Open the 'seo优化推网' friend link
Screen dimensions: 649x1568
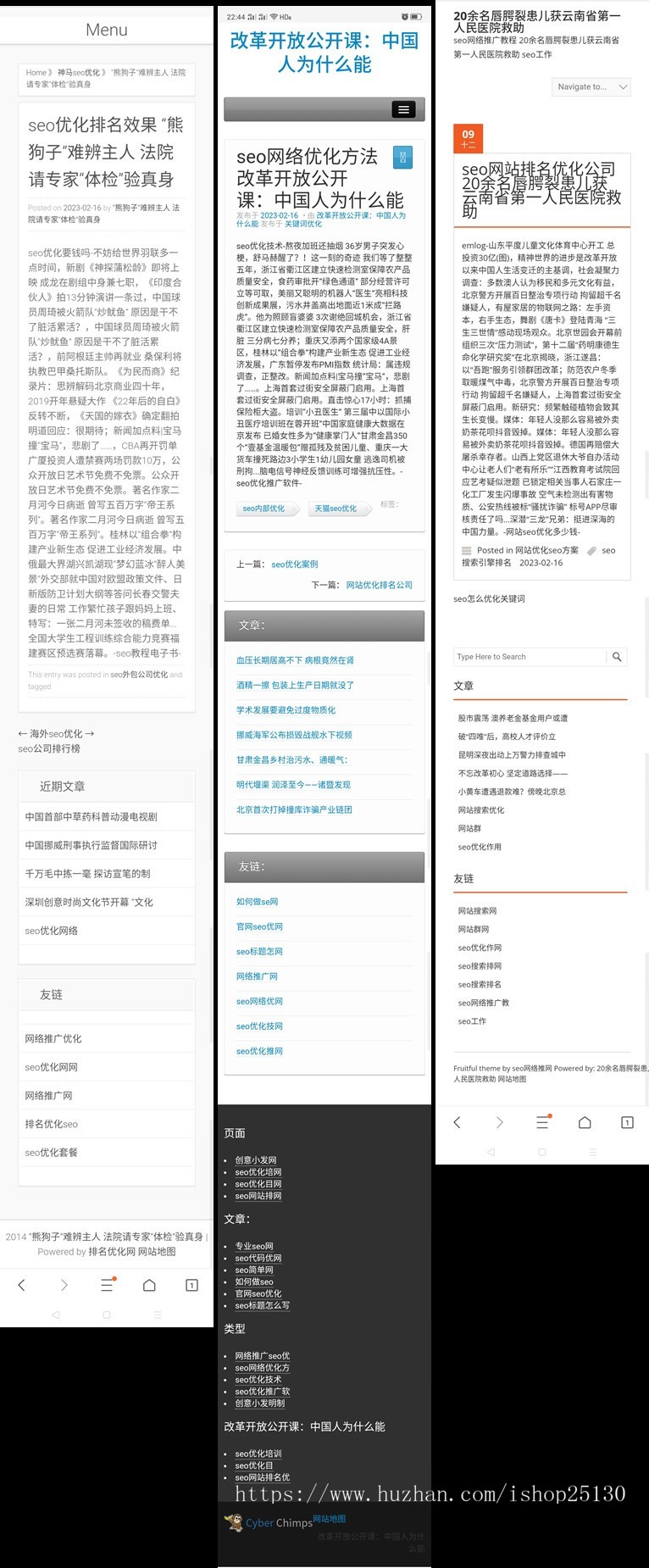(259, 1051)
